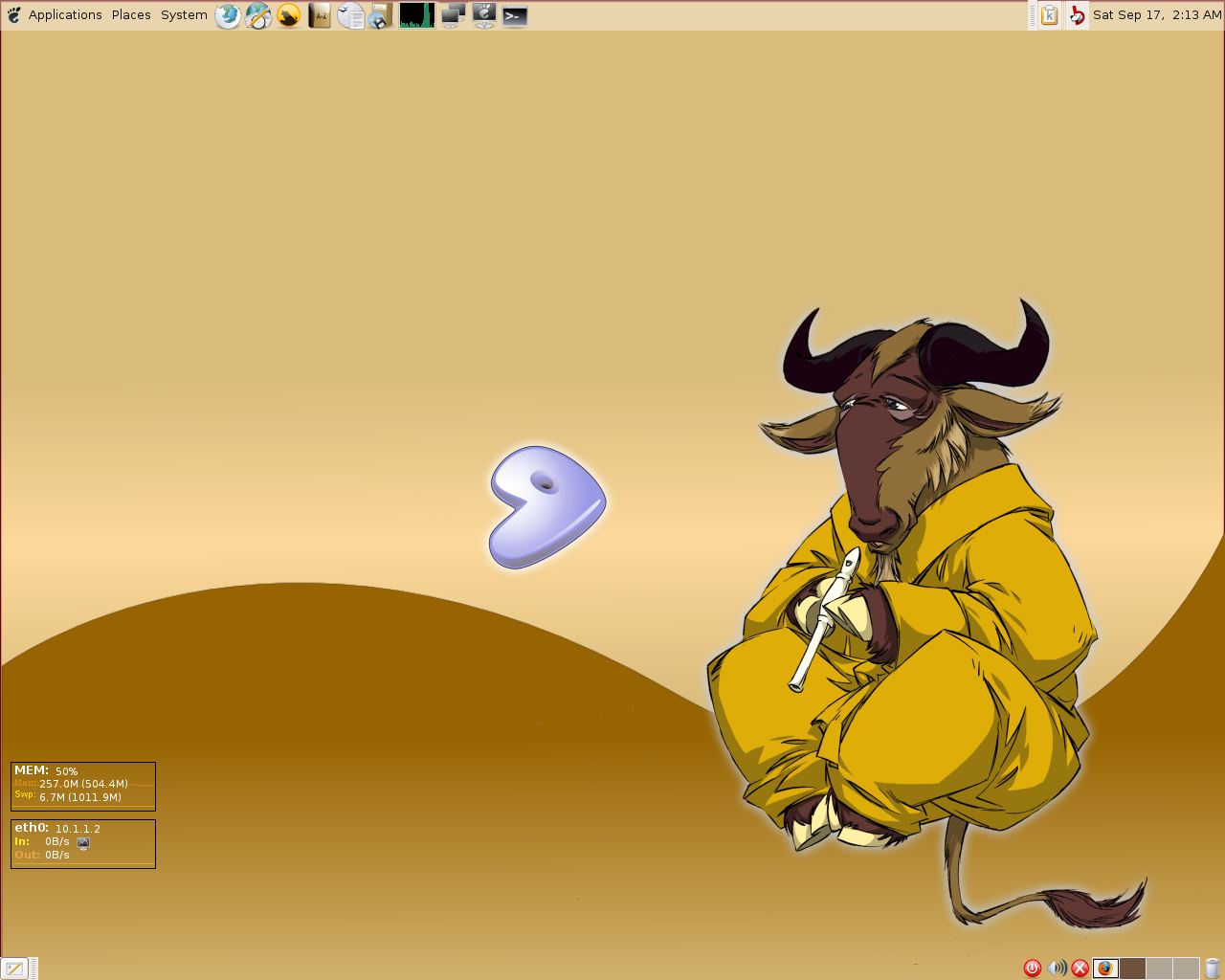The height and width of the screenshot is (980, 1225).
Task: Click the In: 0B/s network rate
Action: tap(42, 841)
